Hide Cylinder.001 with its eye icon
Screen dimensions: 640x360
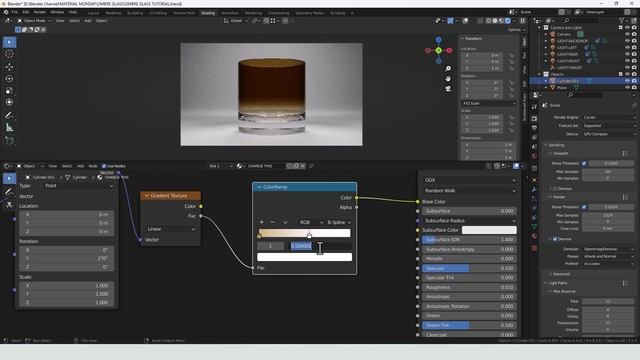[x=627, y=81]
